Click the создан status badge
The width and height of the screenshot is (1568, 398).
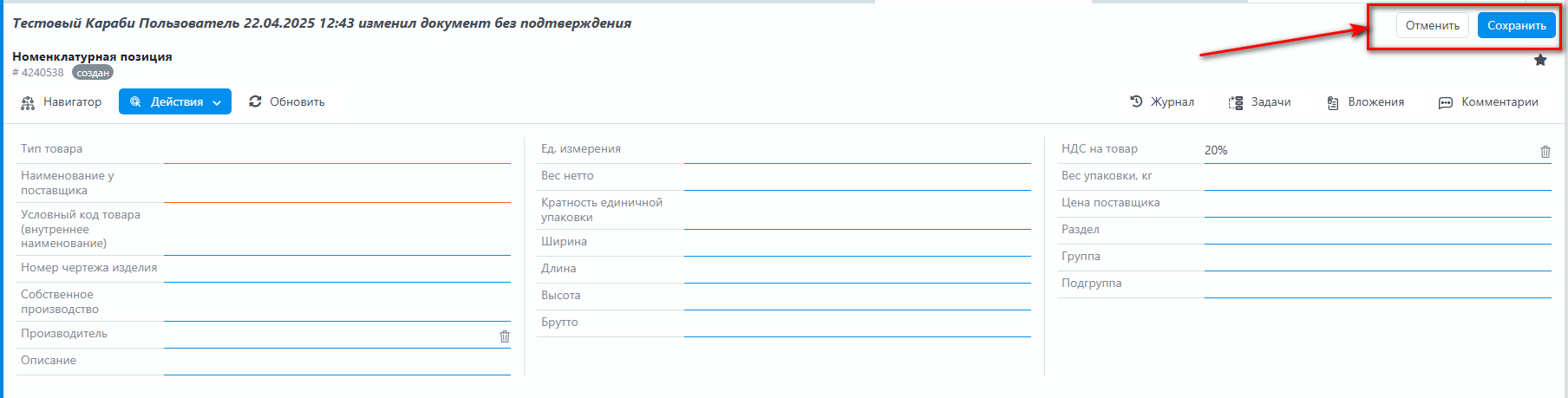[x=93, y=73]
